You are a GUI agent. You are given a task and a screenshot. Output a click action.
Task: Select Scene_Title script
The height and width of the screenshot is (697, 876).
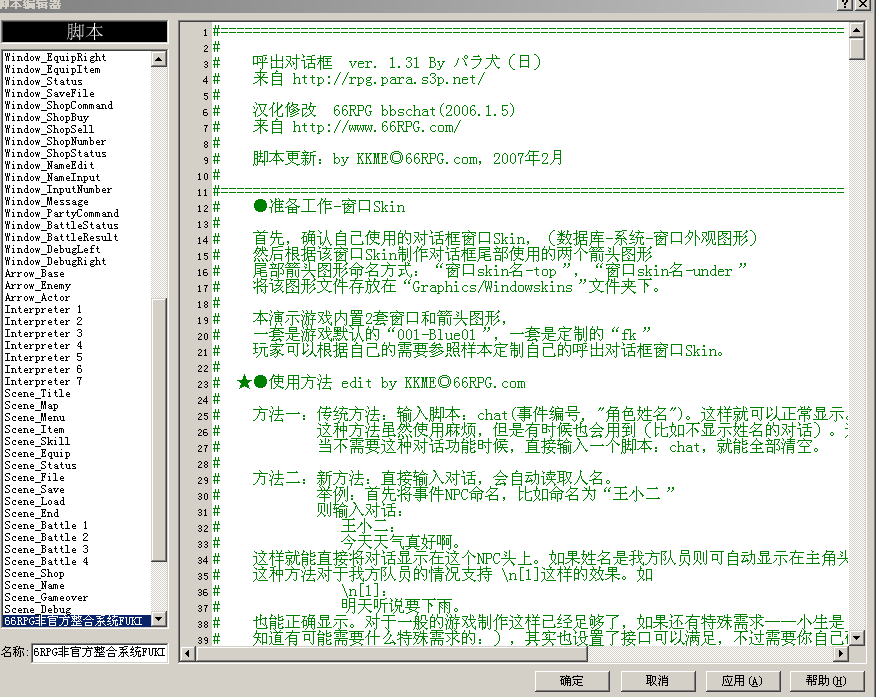click(x=37, y=393)
